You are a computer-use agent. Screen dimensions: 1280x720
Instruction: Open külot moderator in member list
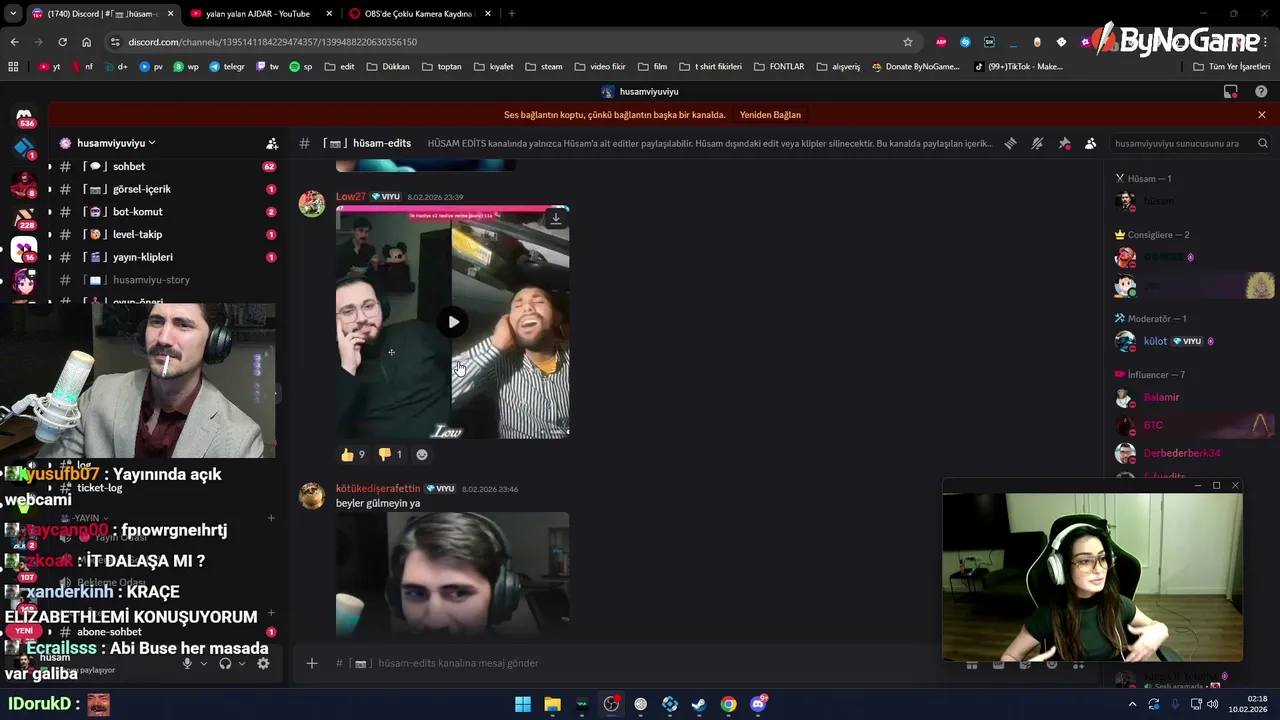point(1190,341)
